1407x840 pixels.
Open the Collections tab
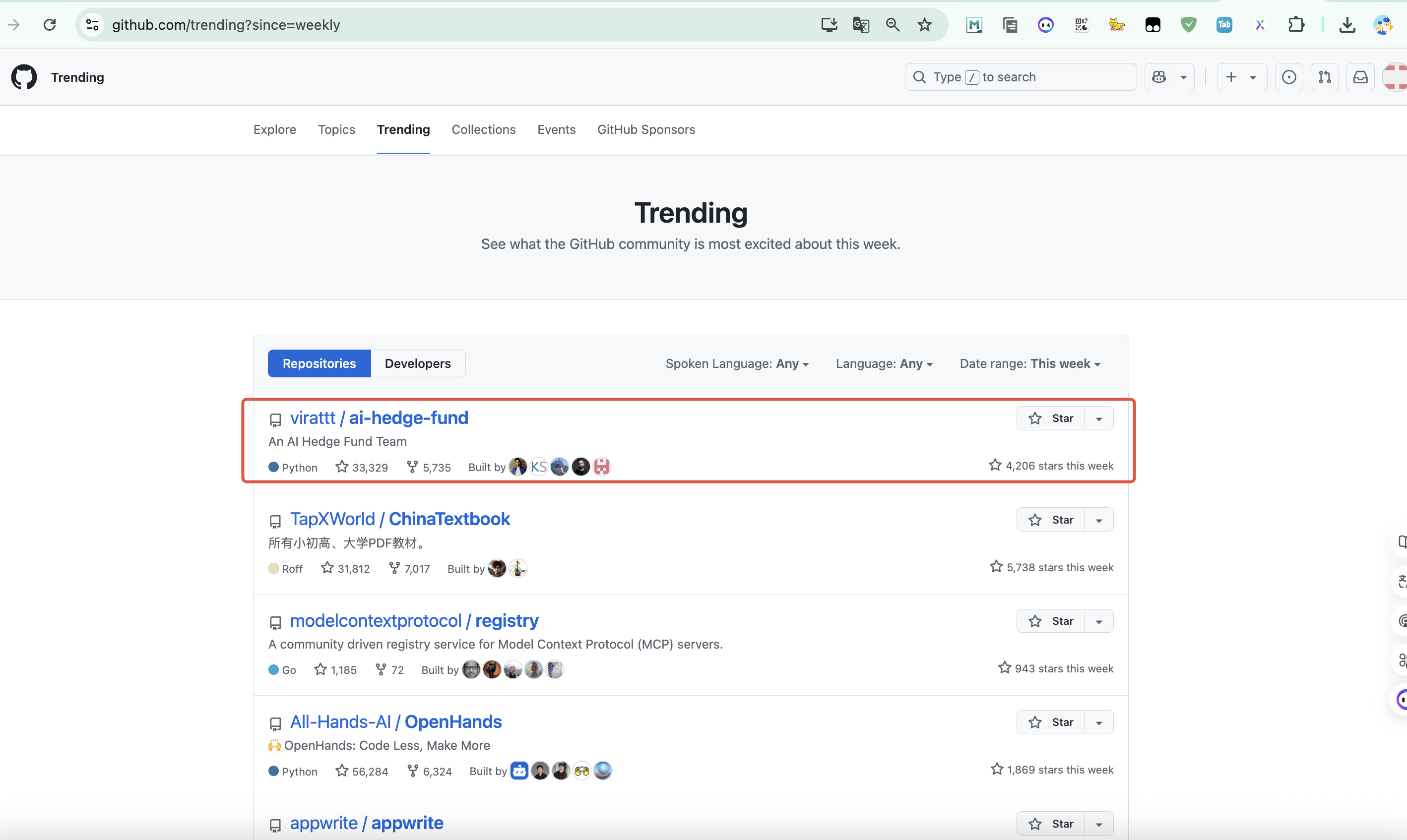pos(483,129)
